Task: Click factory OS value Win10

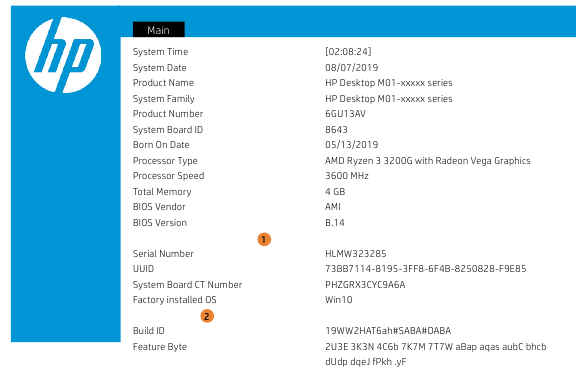Action: (339, 300)
